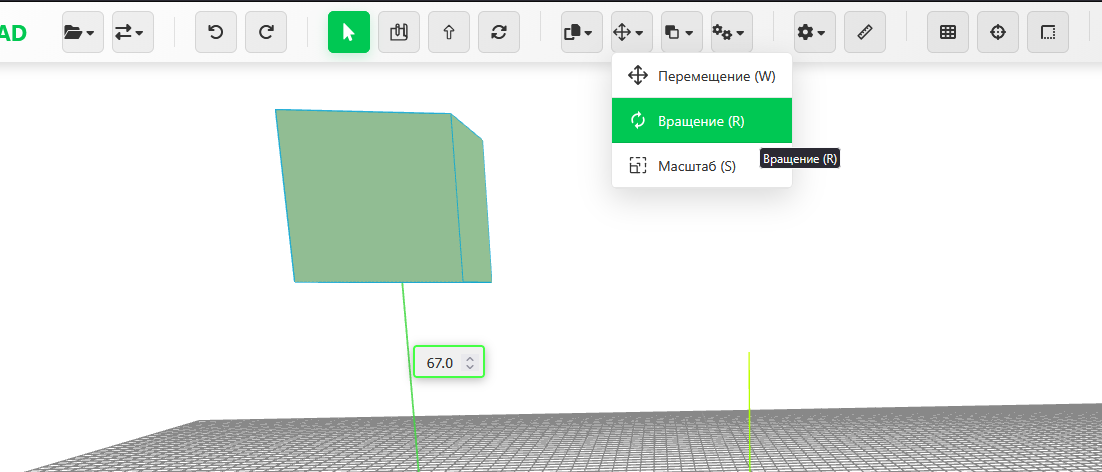This screenshot has height=472, width=1102.
Task: Open the folder file dropdown menu
Action: click(83, 32)
